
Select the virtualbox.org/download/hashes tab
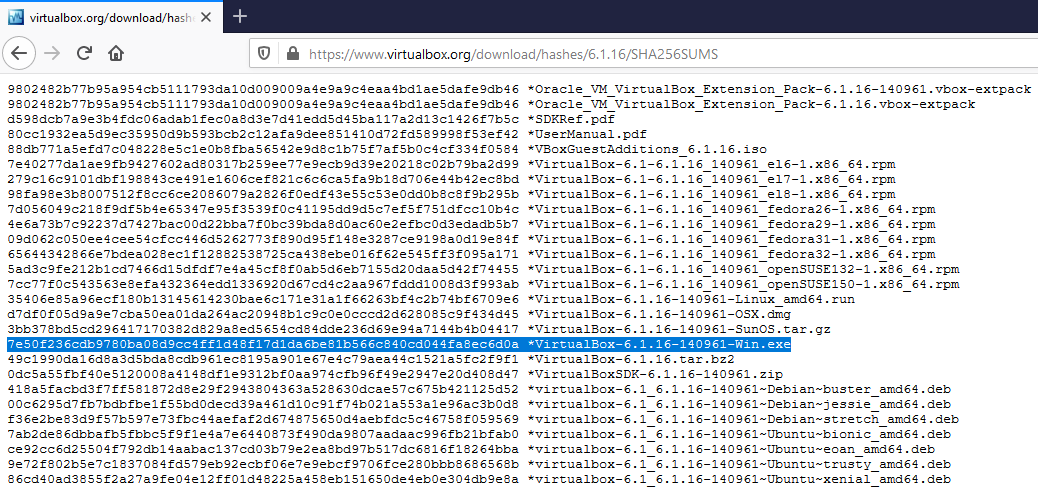tap(111, 17)
